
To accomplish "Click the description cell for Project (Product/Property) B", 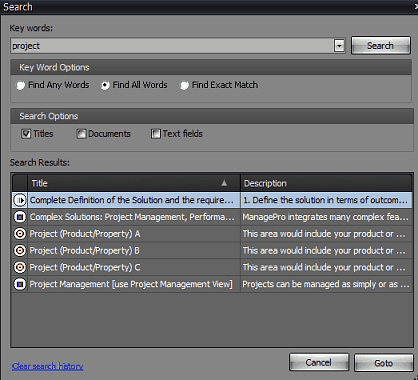I will pos(326,250).
